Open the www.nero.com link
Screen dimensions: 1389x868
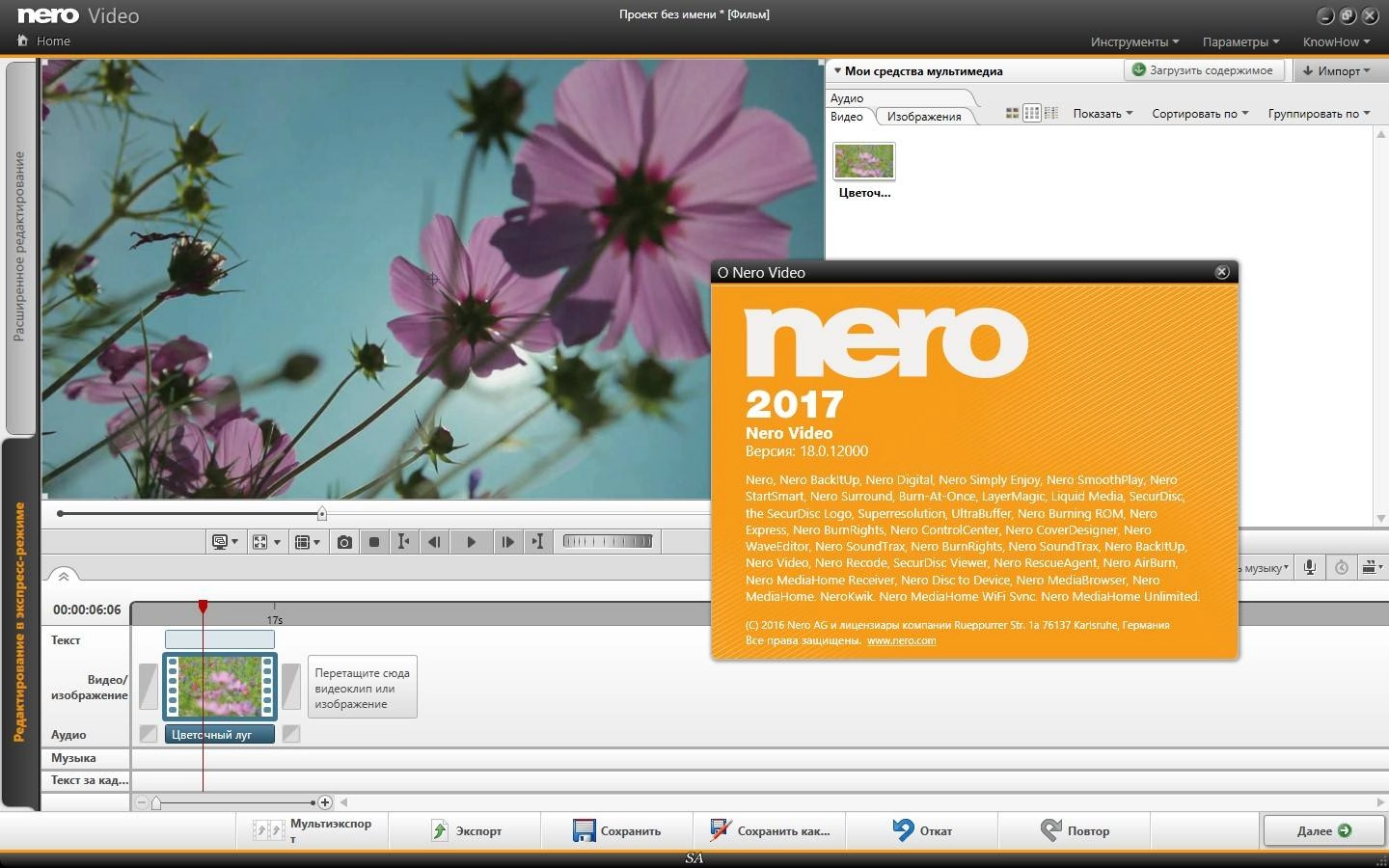click(901, 640)
